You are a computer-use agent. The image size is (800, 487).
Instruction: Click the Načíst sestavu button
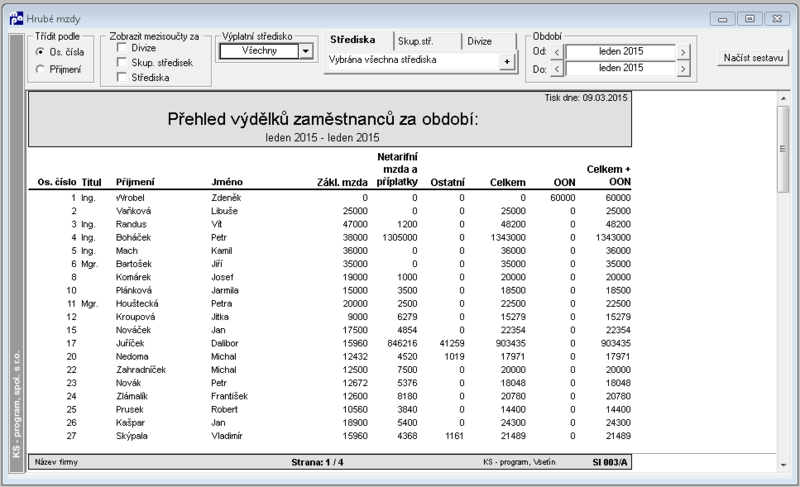(753, 58)
